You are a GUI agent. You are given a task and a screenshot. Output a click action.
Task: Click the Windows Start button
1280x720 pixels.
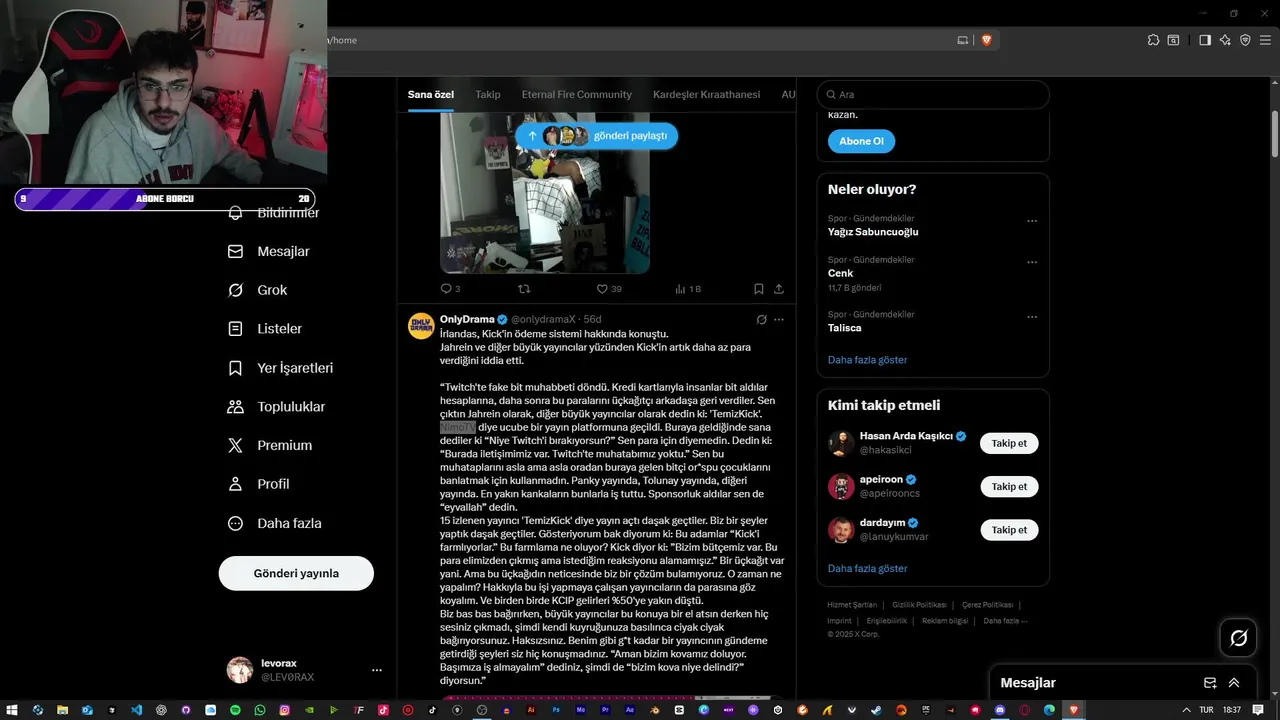pyautogui.click(x=12, y=710)
